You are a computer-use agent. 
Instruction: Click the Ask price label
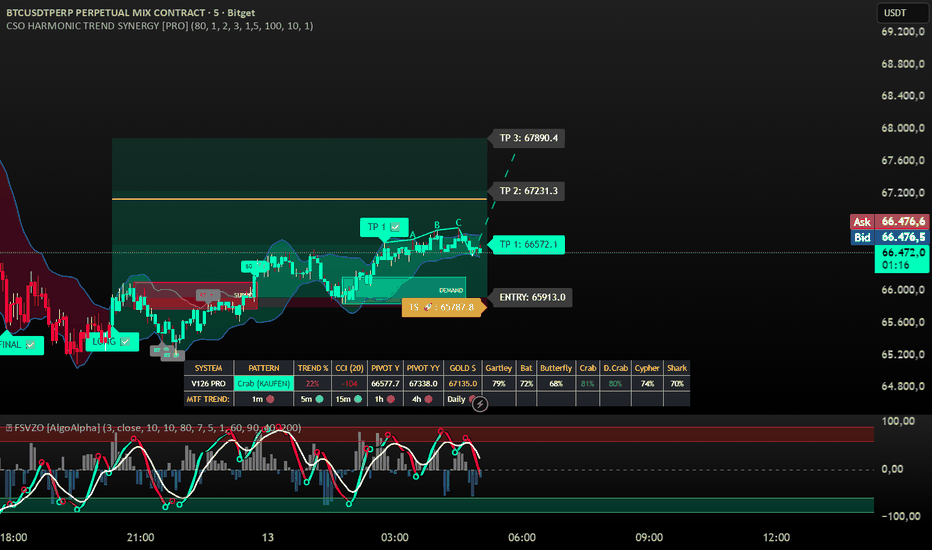(x=888, y=222)
